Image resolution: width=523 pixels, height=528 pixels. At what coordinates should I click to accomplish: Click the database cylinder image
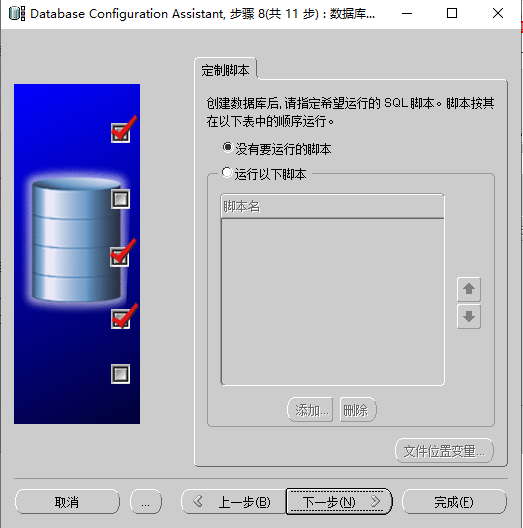click(x=76, y=240)
